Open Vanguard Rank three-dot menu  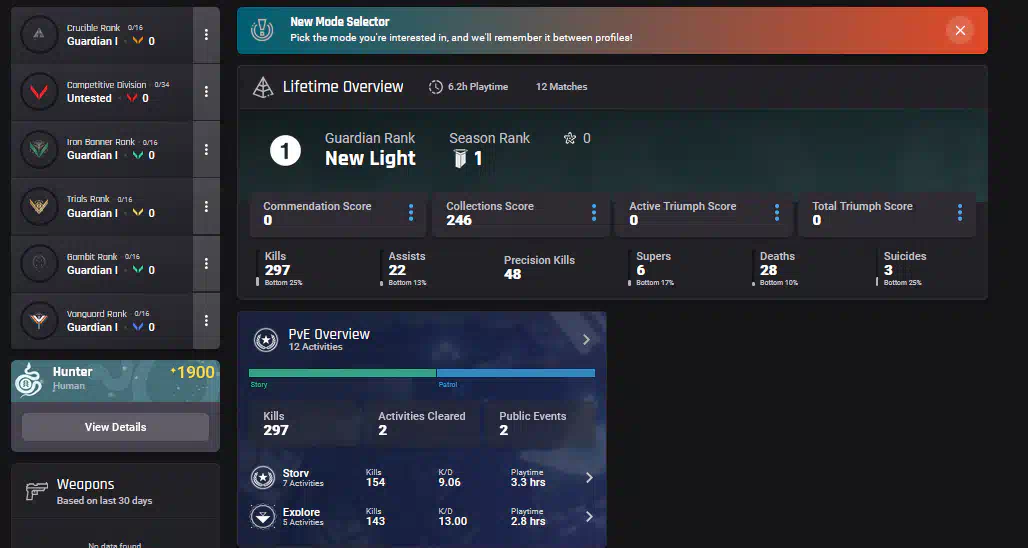coord(207,321)
